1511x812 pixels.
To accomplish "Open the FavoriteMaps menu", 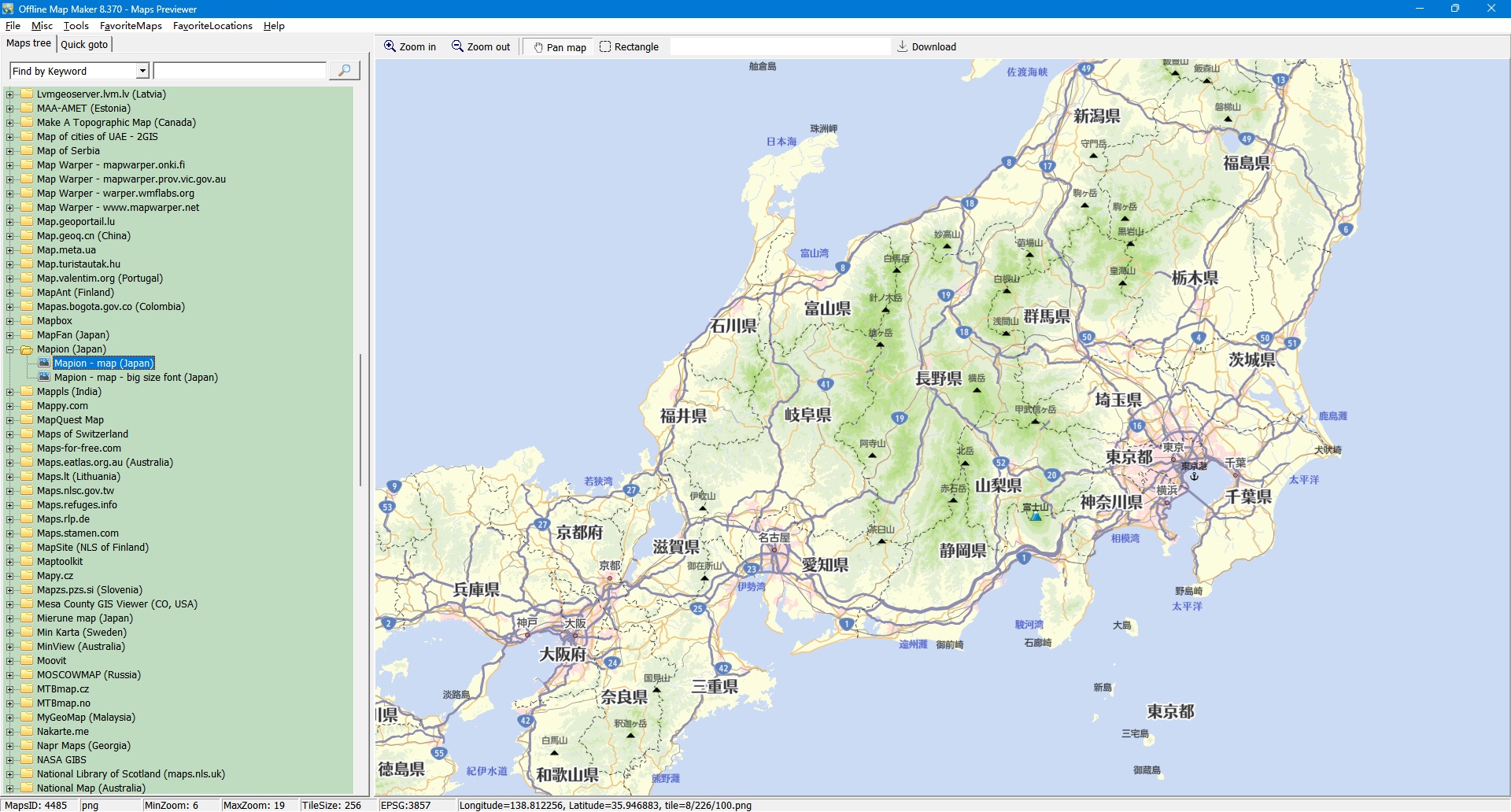I will [131, 26].
